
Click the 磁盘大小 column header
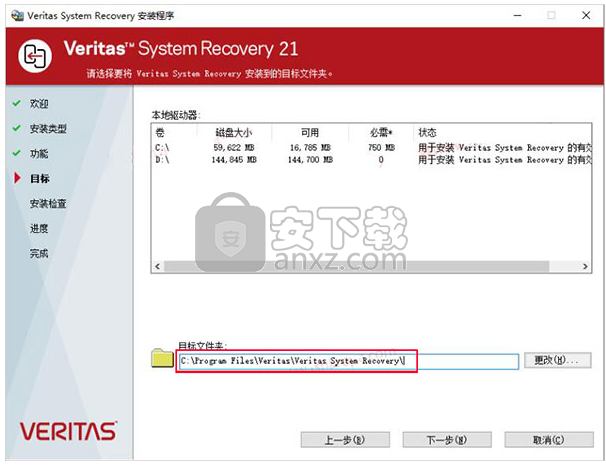233,133
